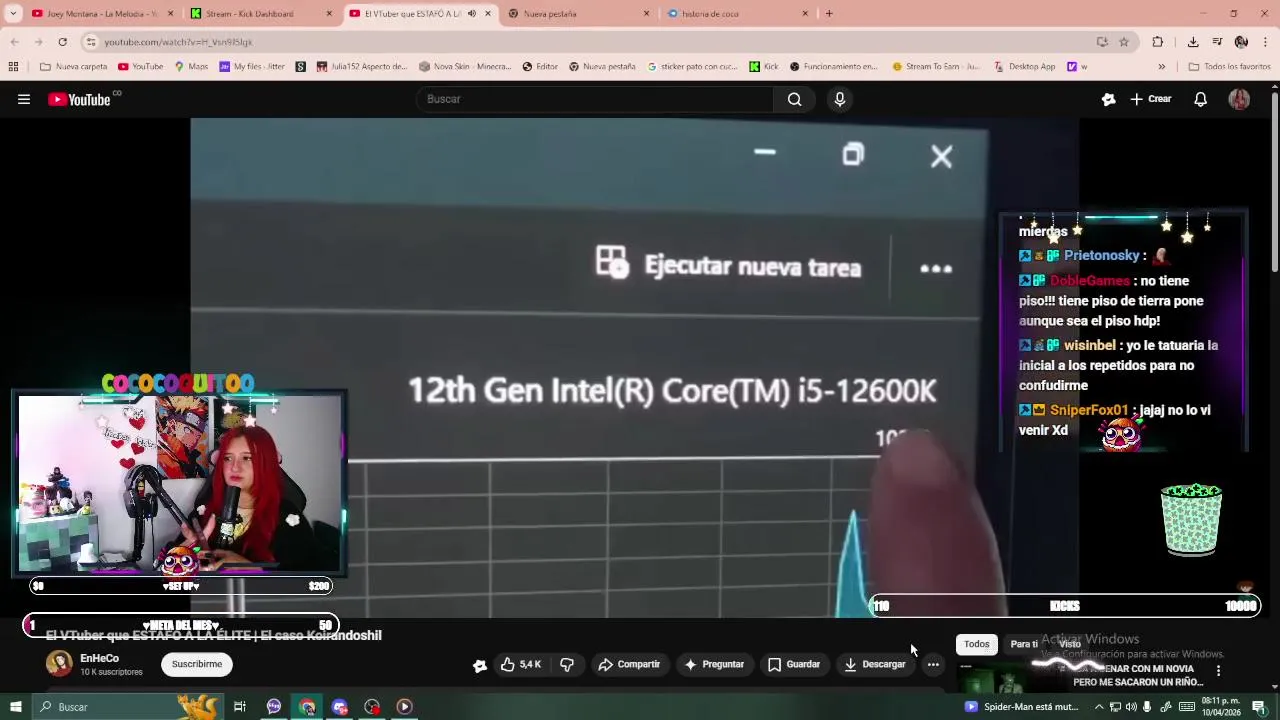The image size is (1280, 720).
Task: Open a new Chrome tab with plus
Action: point(829,13)
